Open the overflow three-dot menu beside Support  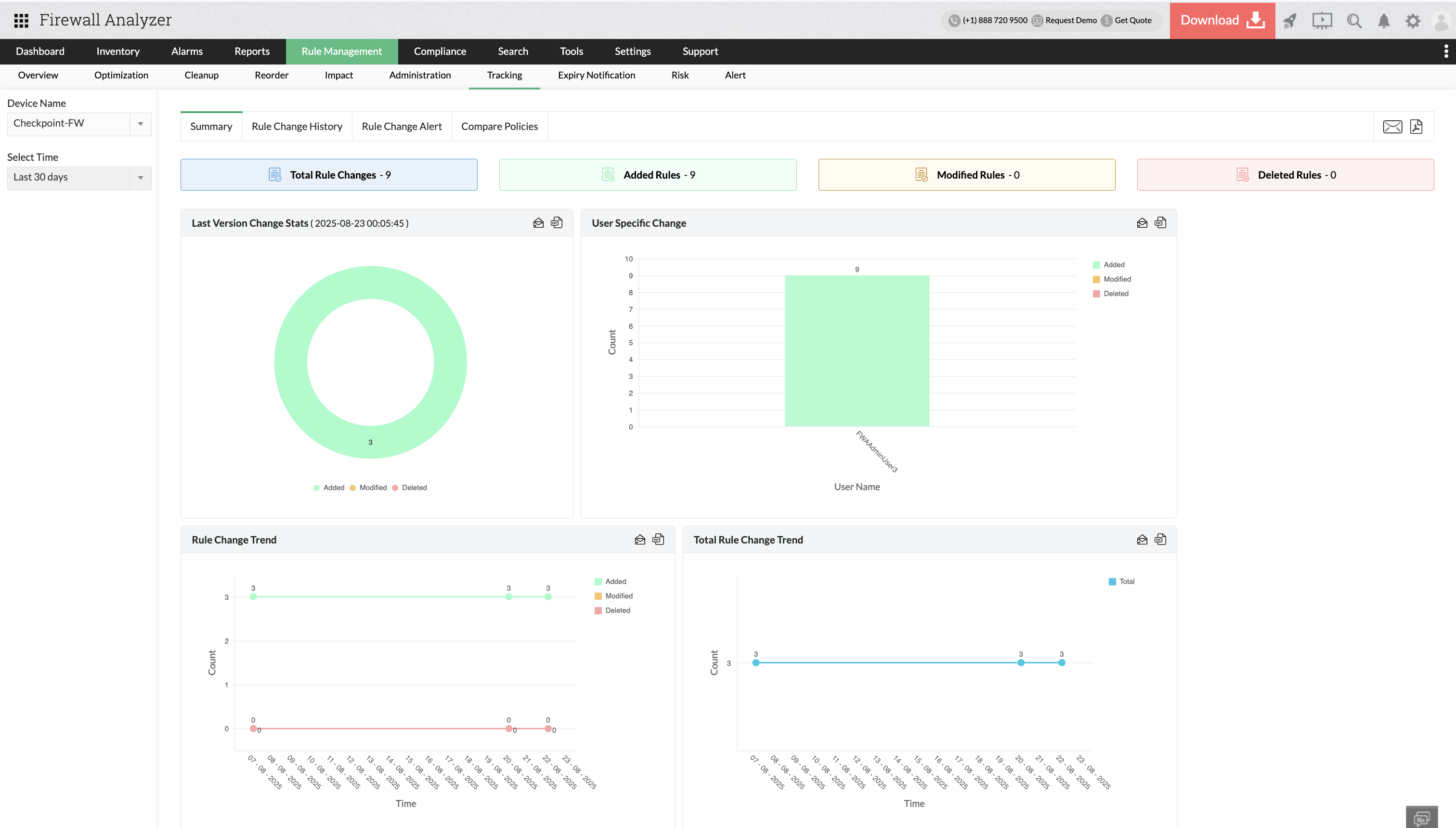(x=1446, y=51)
